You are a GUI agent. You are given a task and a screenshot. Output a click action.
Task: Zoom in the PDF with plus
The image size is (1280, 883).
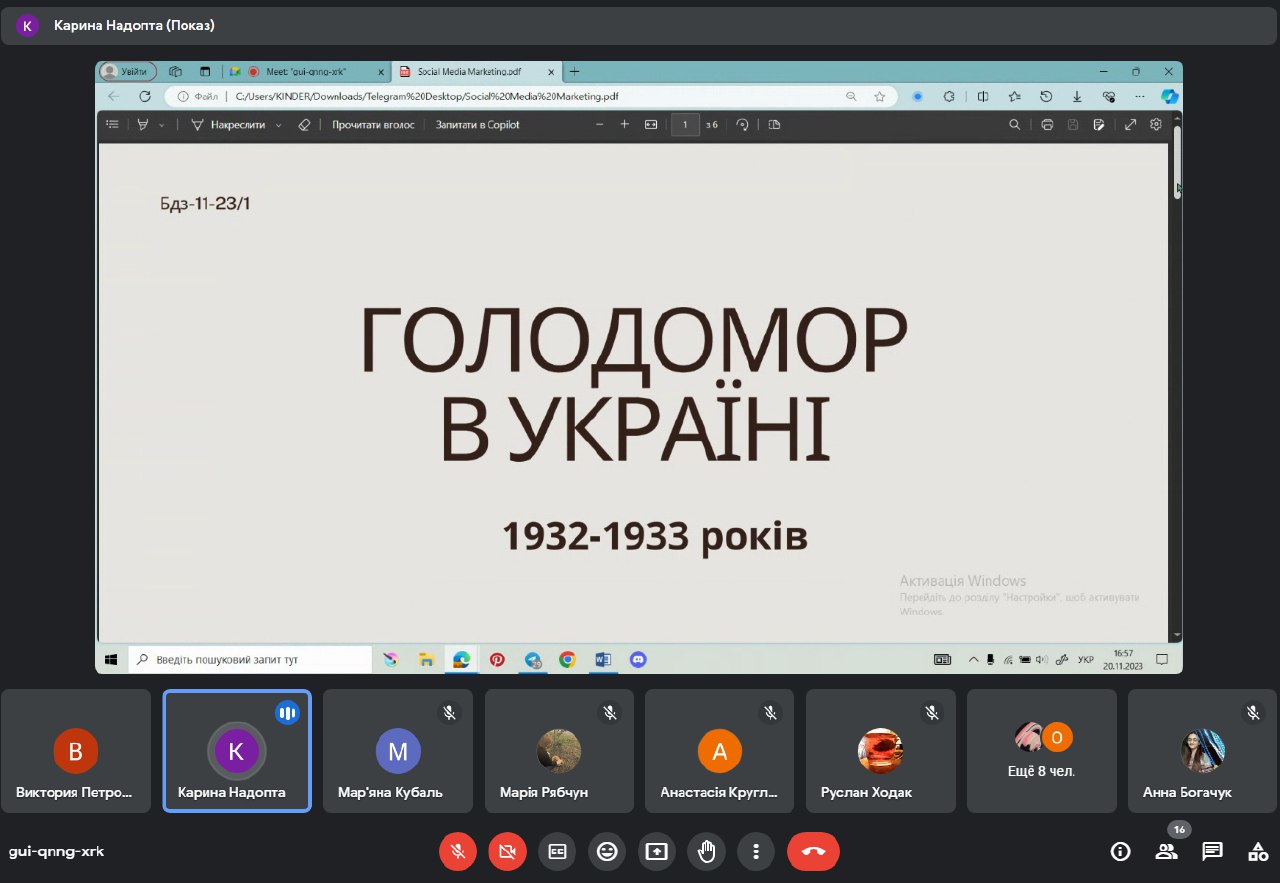[624, 125]
